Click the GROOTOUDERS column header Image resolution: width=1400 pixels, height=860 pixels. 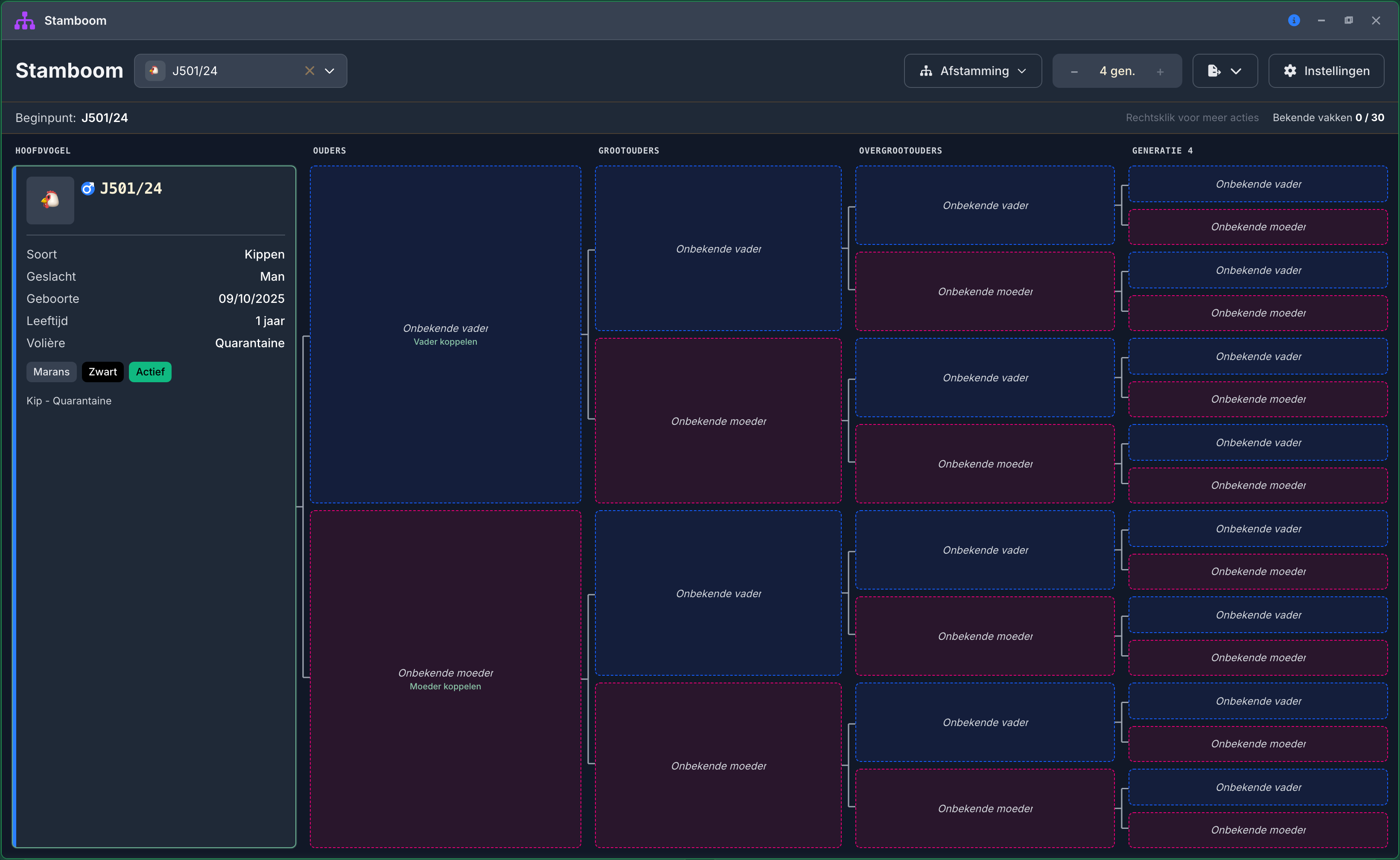click(x=628, y=151)
